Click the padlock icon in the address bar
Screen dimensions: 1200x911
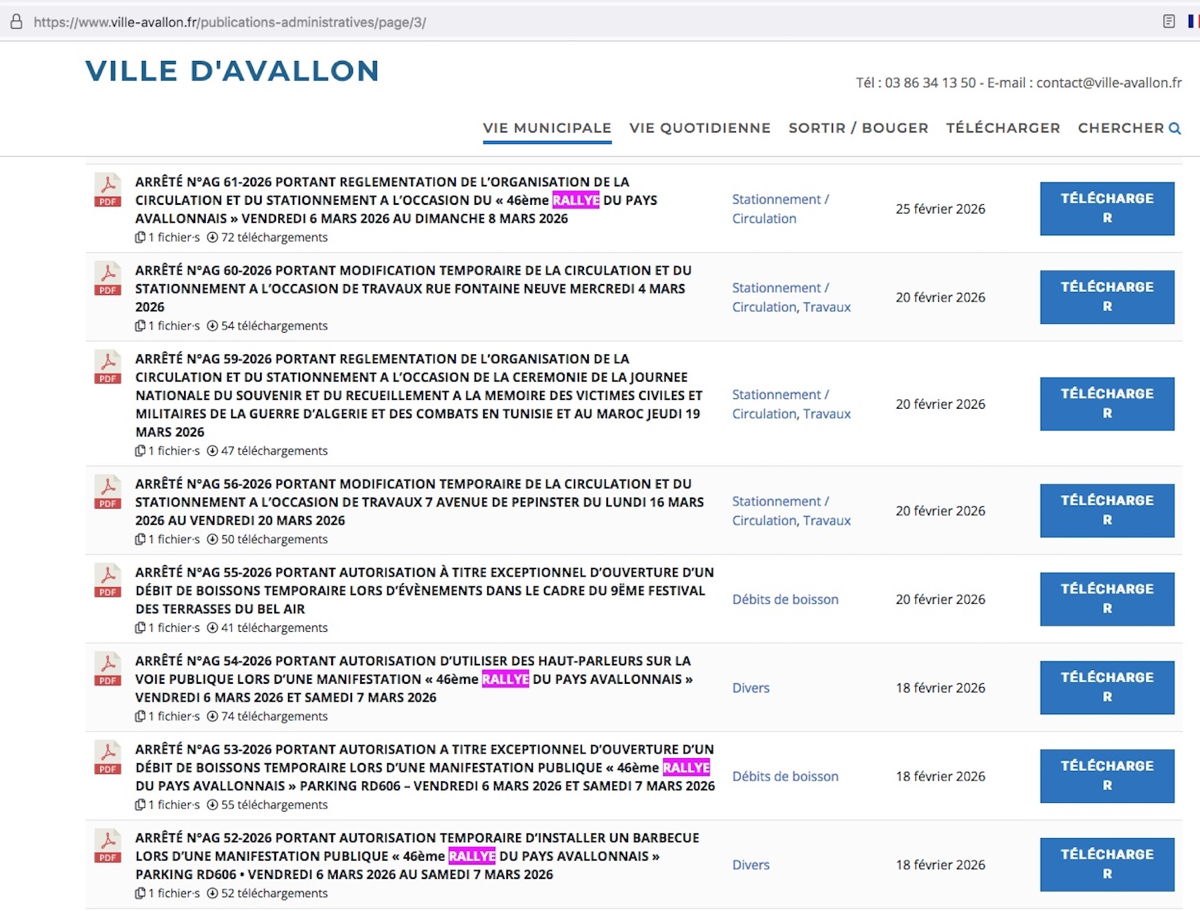[x=16, y=21]
